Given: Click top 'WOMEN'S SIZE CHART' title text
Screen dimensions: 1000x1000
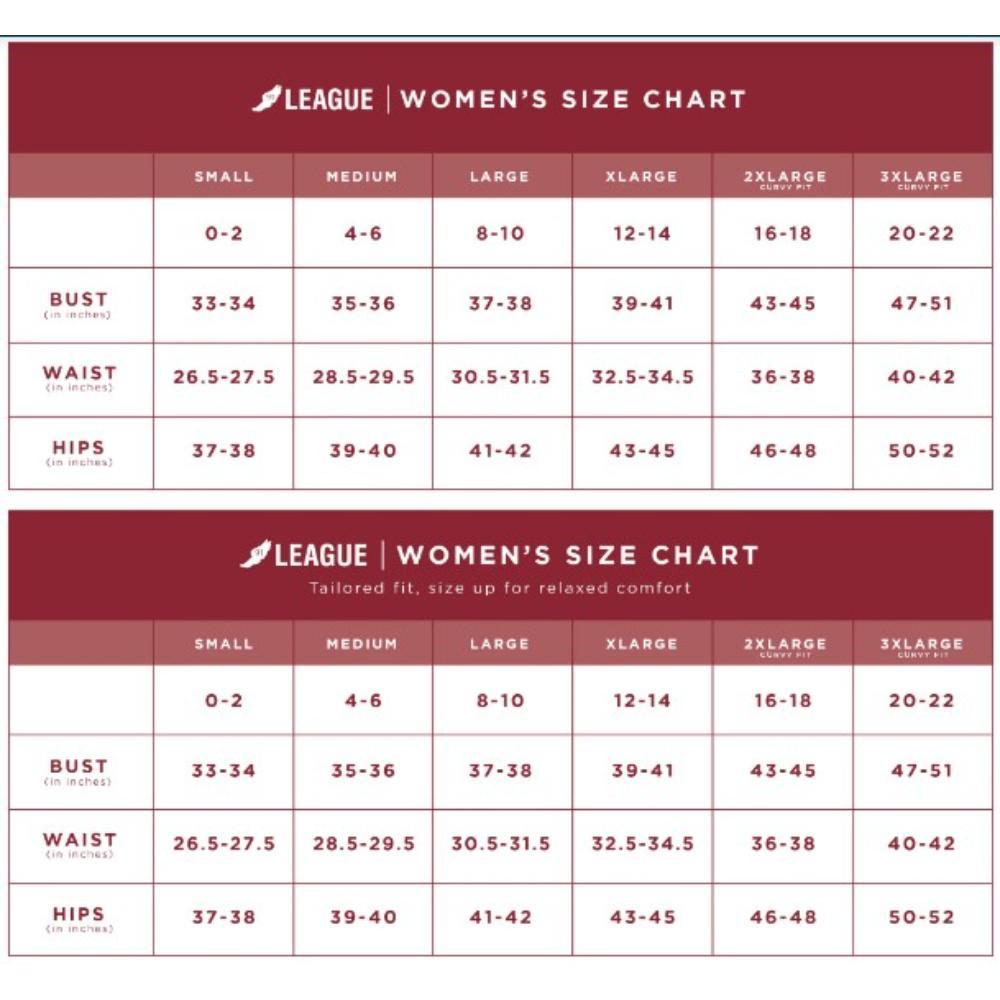Looking at the screenshot, I should point(573,99).
